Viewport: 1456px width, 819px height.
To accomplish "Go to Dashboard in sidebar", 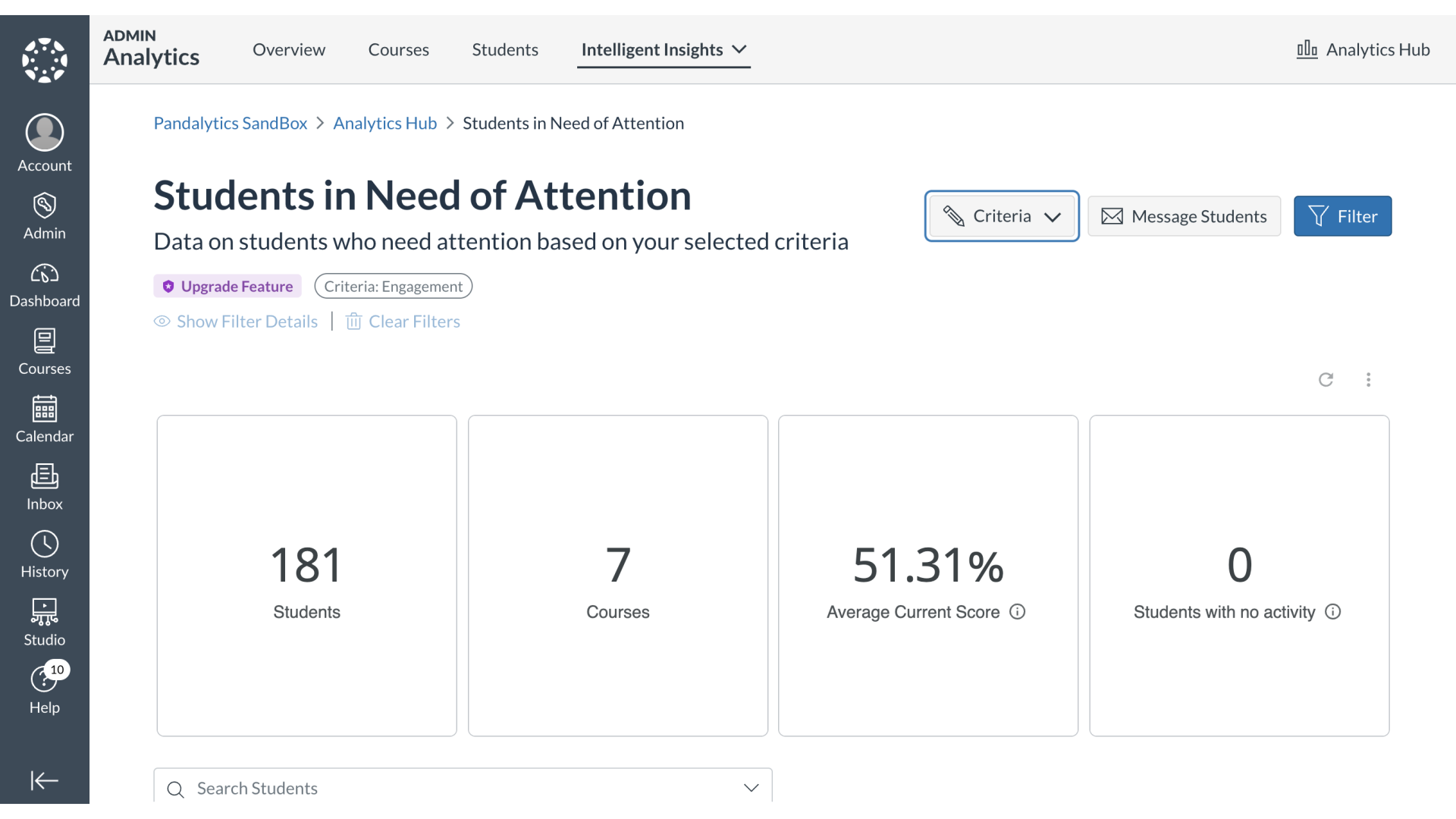I will (45, 285).
